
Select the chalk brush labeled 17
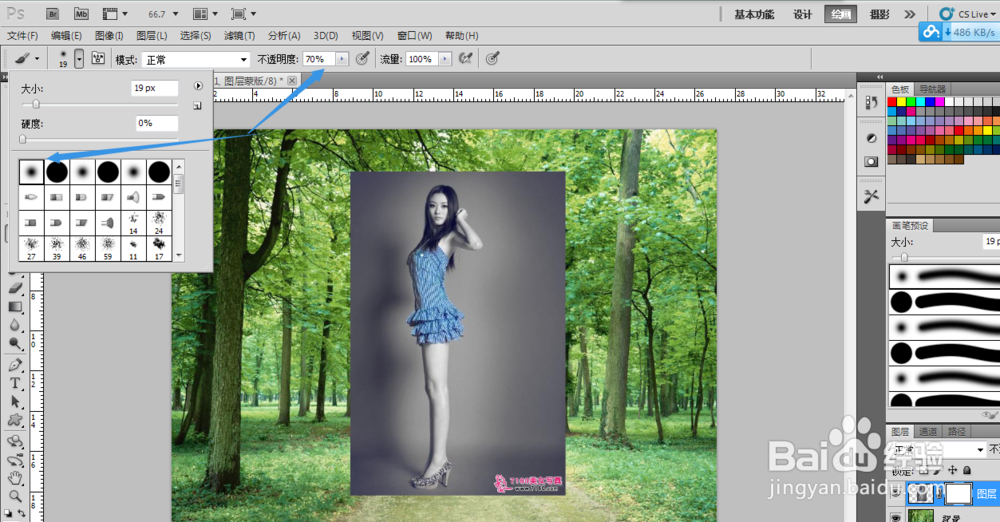pyautogui.click(x=159, y=249)
